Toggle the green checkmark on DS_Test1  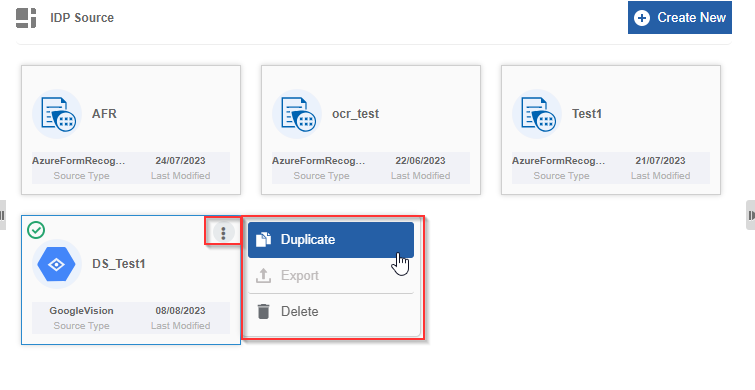tap(36, 230)
